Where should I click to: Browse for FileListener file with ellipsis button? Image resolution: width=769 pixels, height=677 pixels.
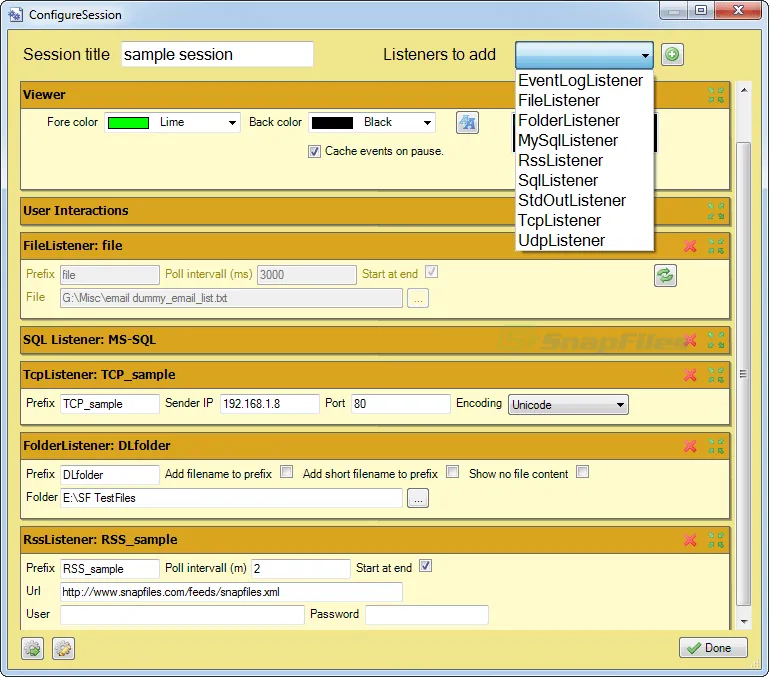pyautogui.click(x=418, y=298)
